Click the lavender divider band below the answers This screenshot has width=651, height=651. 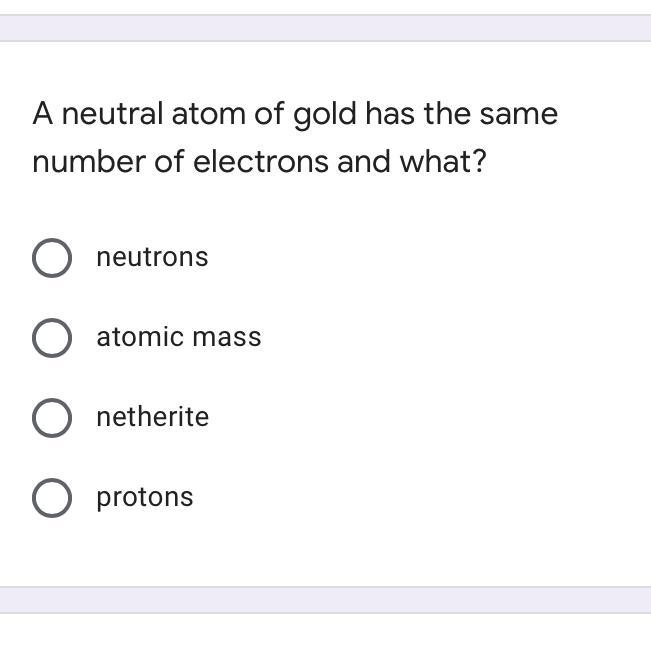coord(326,600)
